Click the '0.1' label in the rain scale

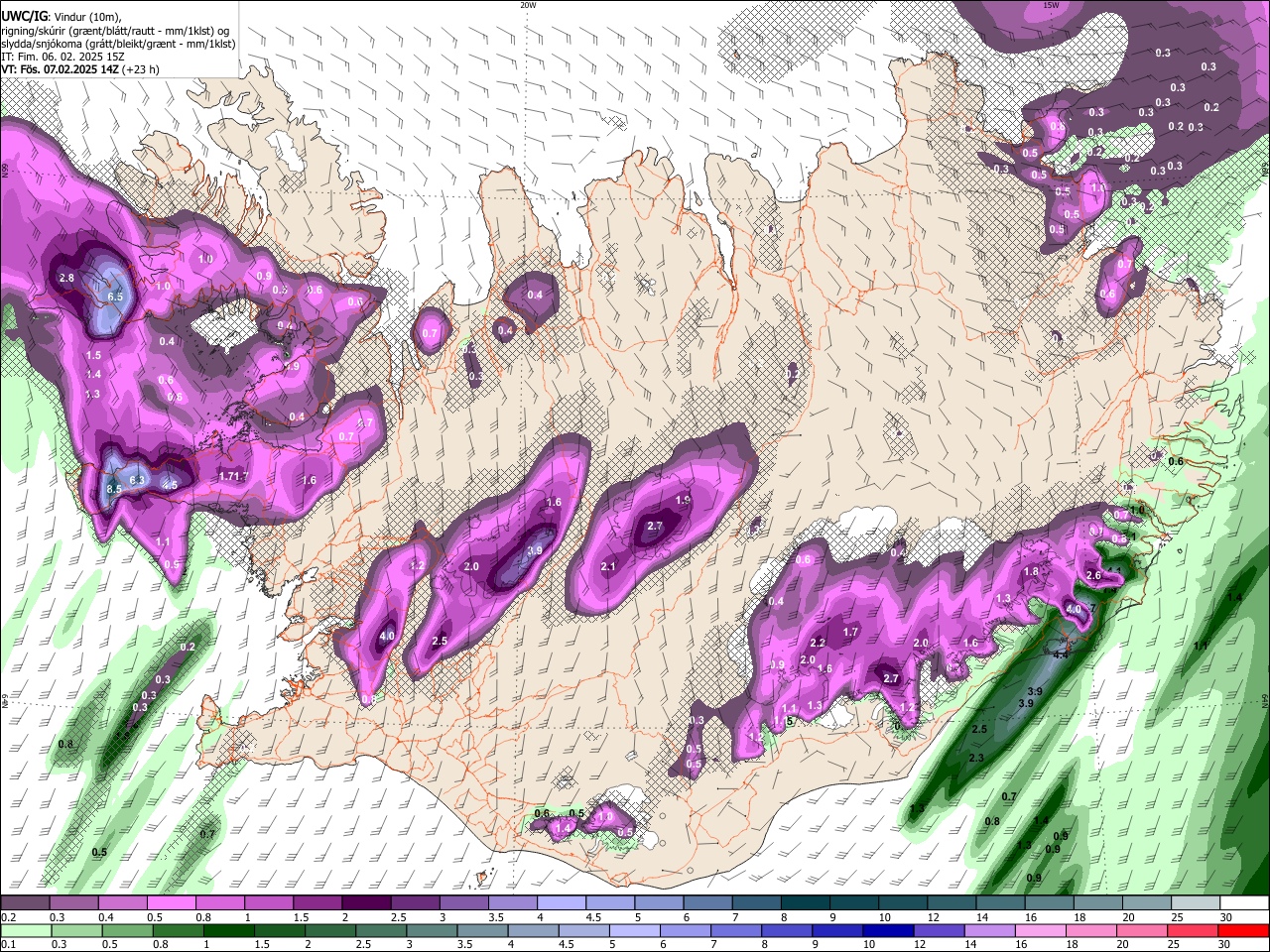click(x=9, y=945)
